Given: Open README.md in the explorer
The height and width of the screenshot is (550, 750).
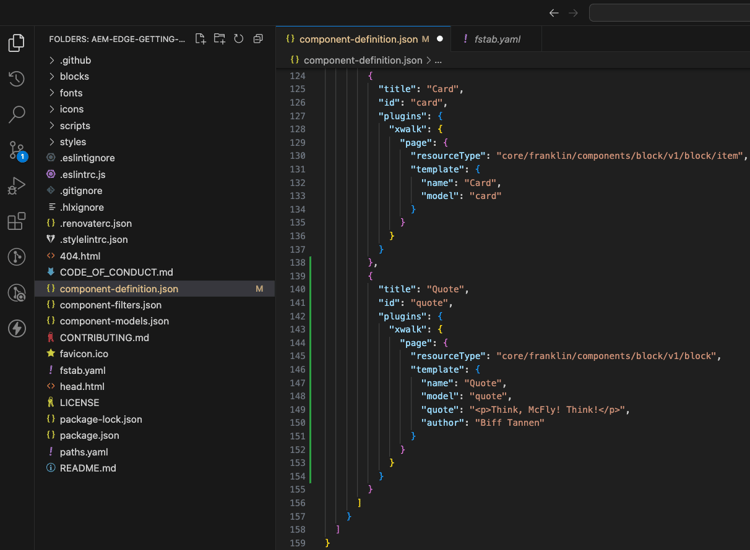Looking at the screenshot, I should click(88, 468).
